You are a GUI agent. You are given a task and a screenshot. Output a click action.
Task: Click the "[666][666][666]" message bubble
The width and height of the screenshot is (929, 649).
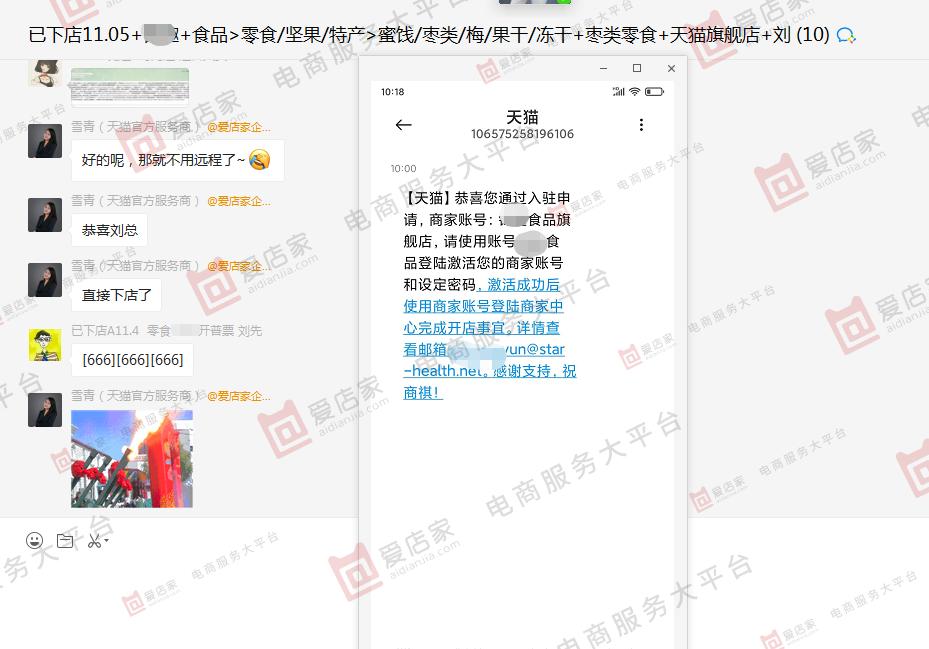coord(131,359)
